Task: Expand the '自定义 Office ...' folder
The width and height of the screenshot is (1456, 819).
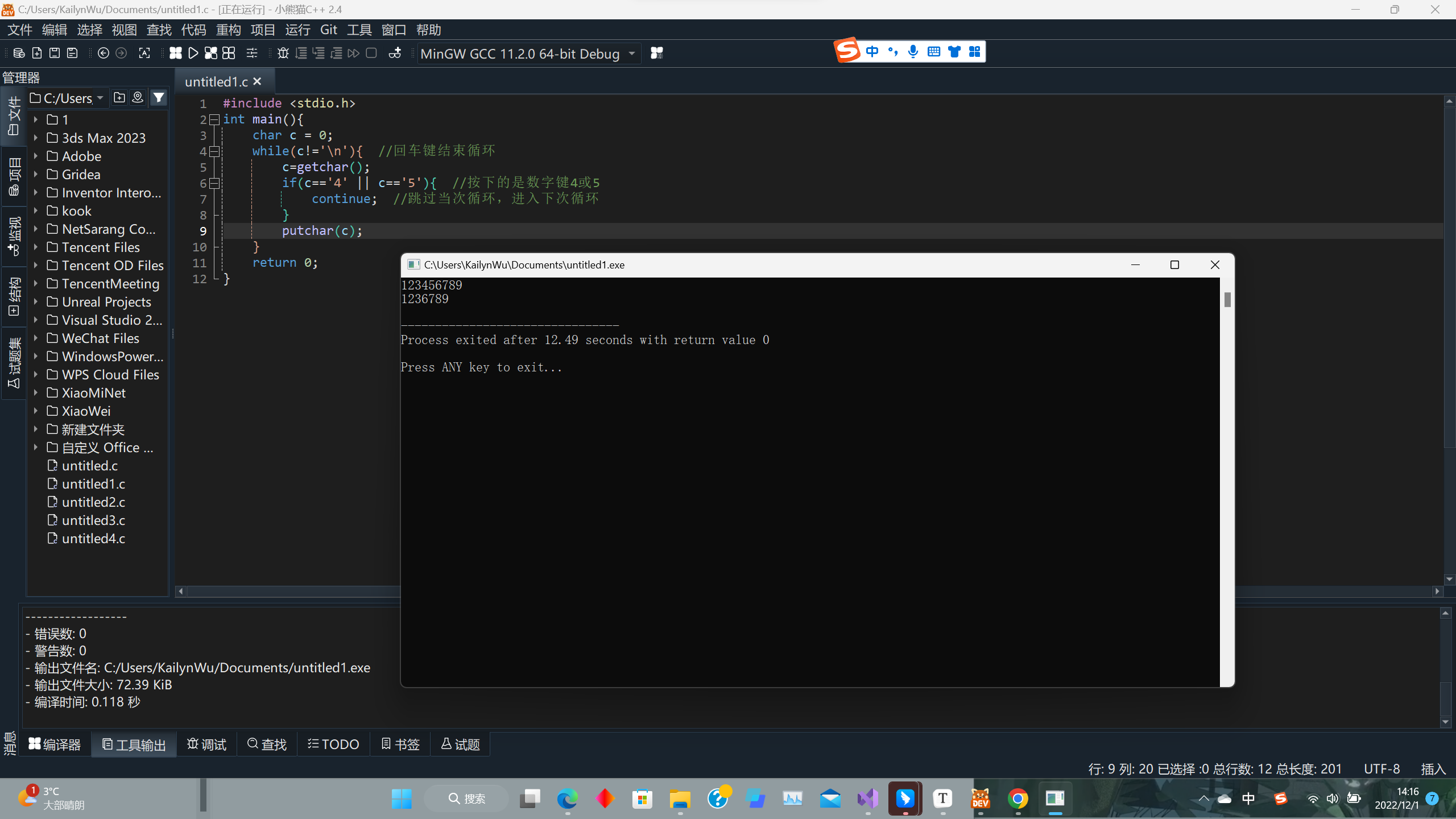Action: [x=38, y=447]
